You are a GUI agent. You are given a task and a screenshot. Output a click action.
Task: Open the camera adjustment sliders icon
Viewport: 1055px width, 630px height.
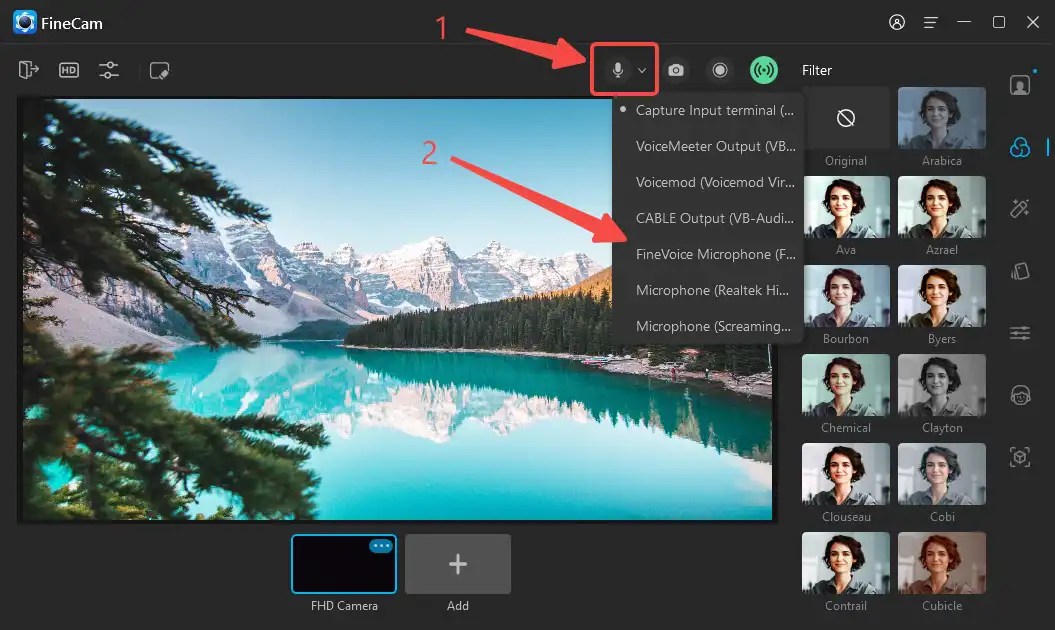(x=109, y=70)
